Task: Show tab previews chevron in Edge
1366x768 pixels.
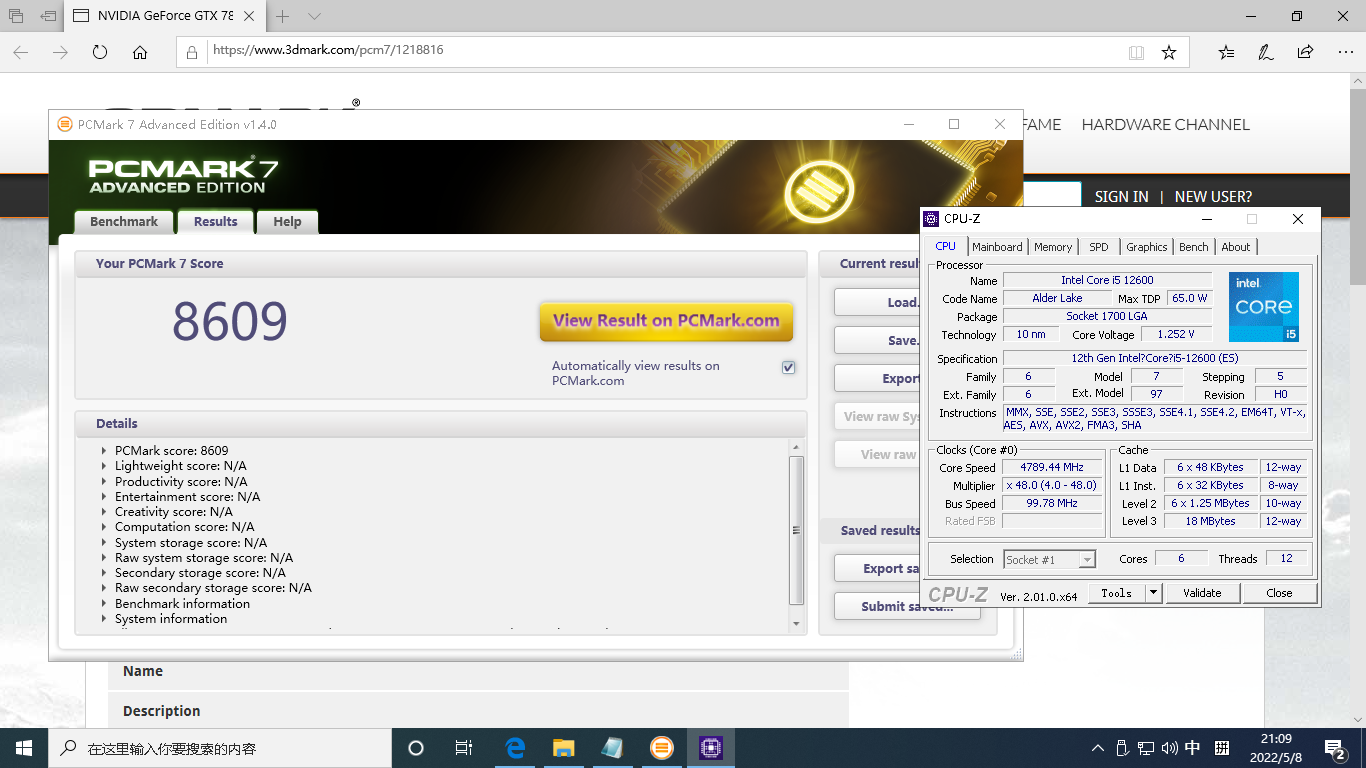Action: 314,16
